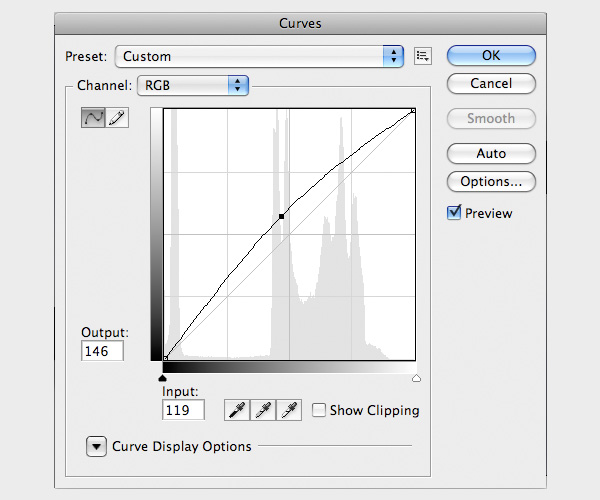Image resolution: width=600 pixels, height=500 pixels.
Task: Open the Channel dropdown set to RGB
Action: pyautogui.click(x=194, y=86)
